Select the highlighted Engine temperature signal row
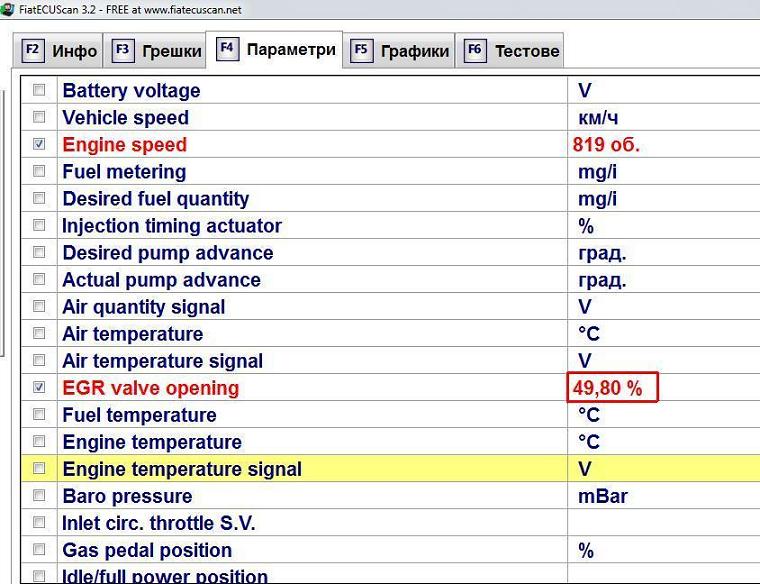Image resolution: width=760 pixels, height=584 pixels. 182,468
